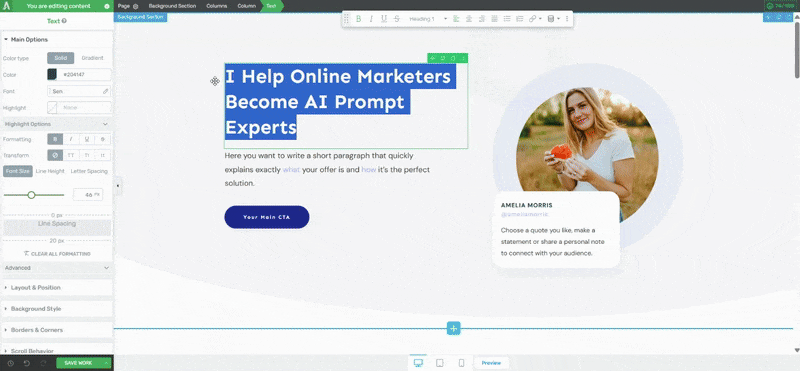The image size is (800, 371).
Task: Enable uppercase TT transform option
Action: point(71,155)
